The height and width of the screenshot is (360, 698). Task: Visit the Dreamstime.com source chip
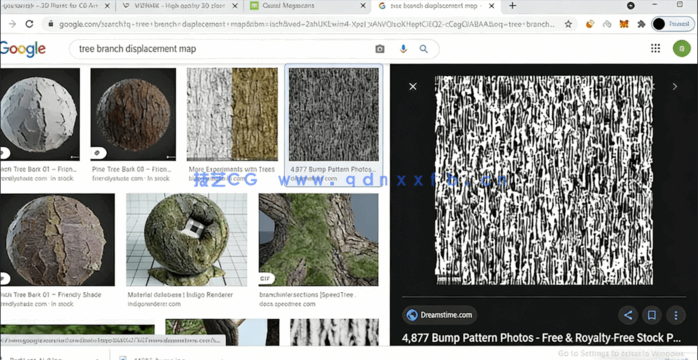(440, 315)
